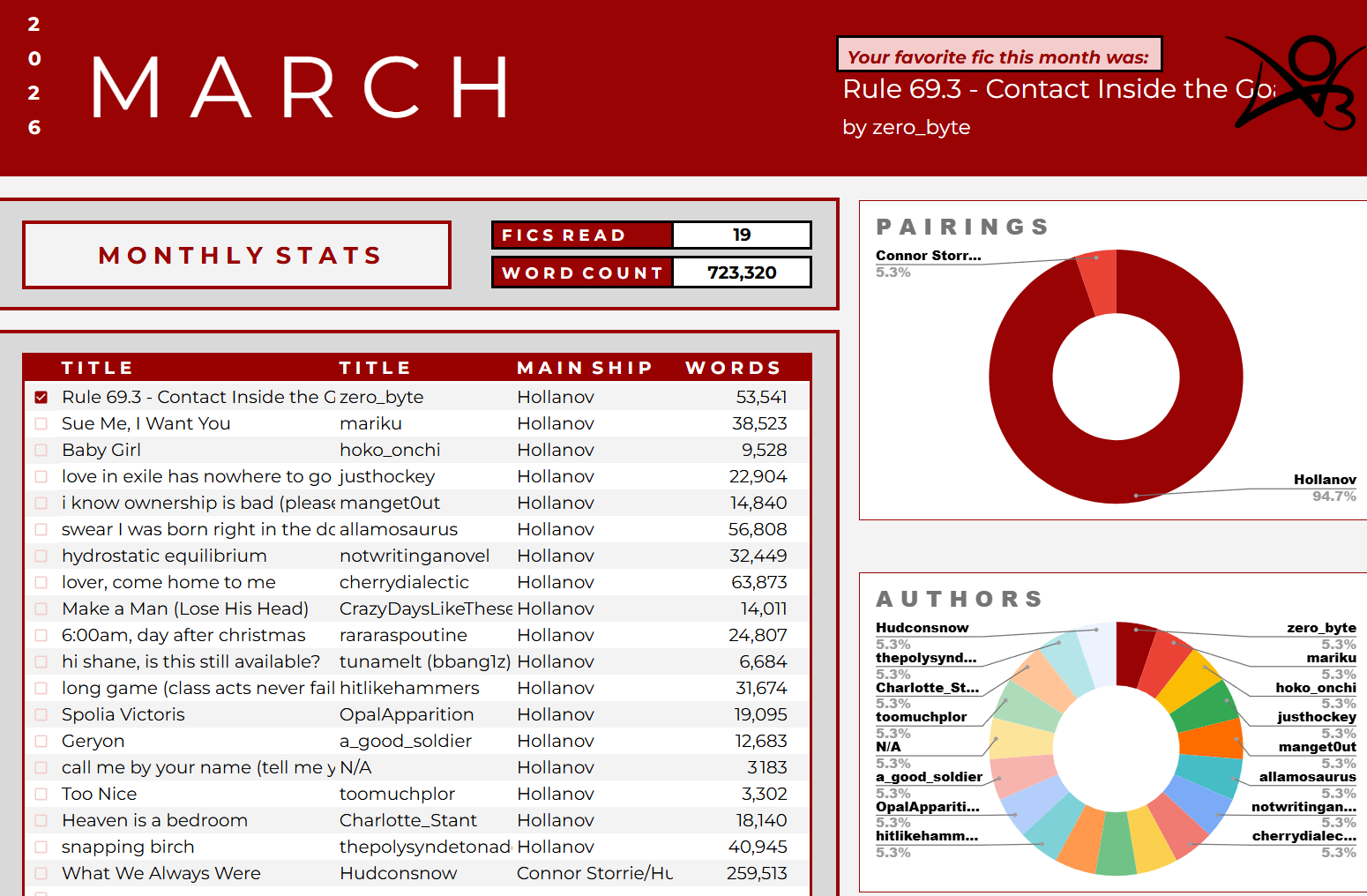The image size is (1367, 896).
Task: Select the word count 3183 in the N/A row
Action: [x=766, y=767]
